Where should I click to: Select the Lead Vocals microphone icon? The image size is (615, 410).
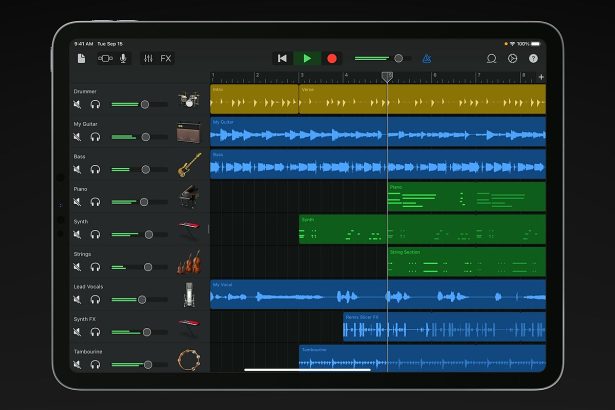click(189, 295)
